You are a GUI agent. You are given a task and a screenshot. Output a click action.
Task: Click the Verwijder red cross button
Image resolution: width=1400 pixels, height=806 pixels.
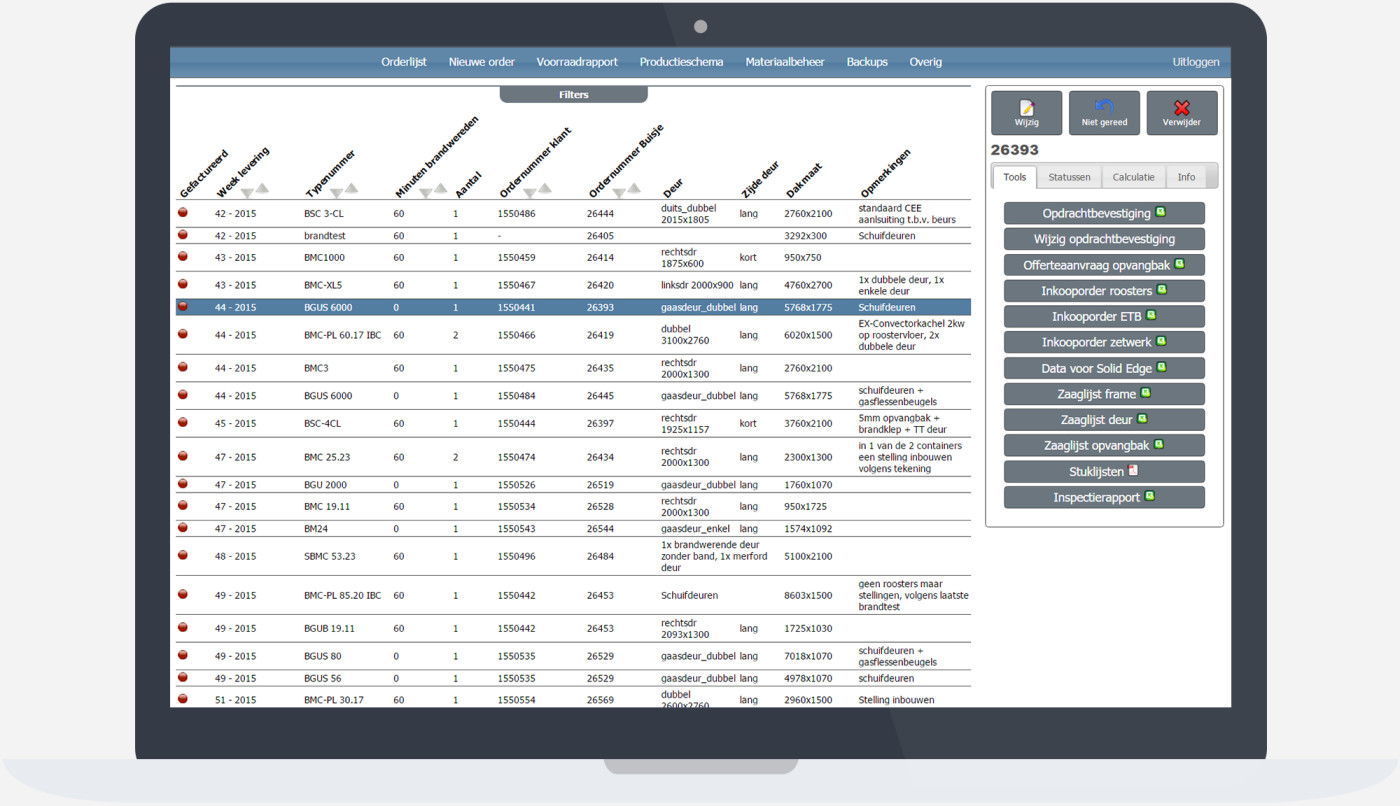pos(1182,113)
